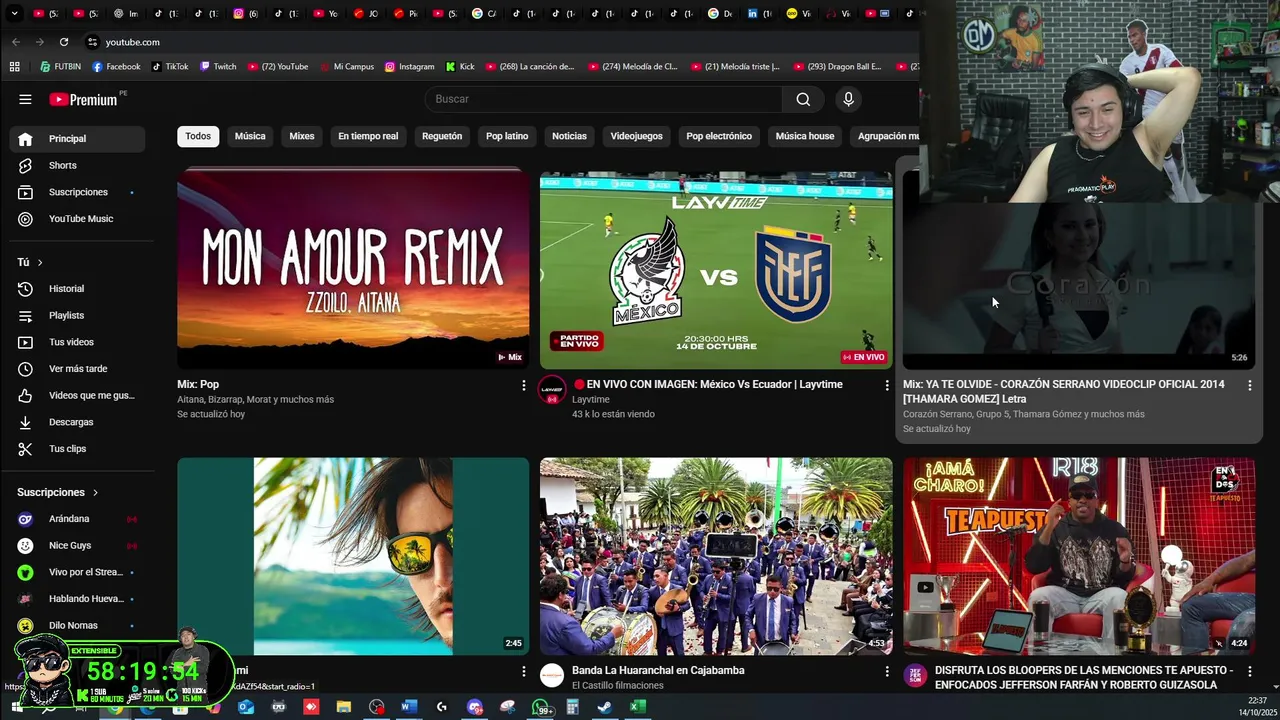Click the Layvtime channel name

591,399
